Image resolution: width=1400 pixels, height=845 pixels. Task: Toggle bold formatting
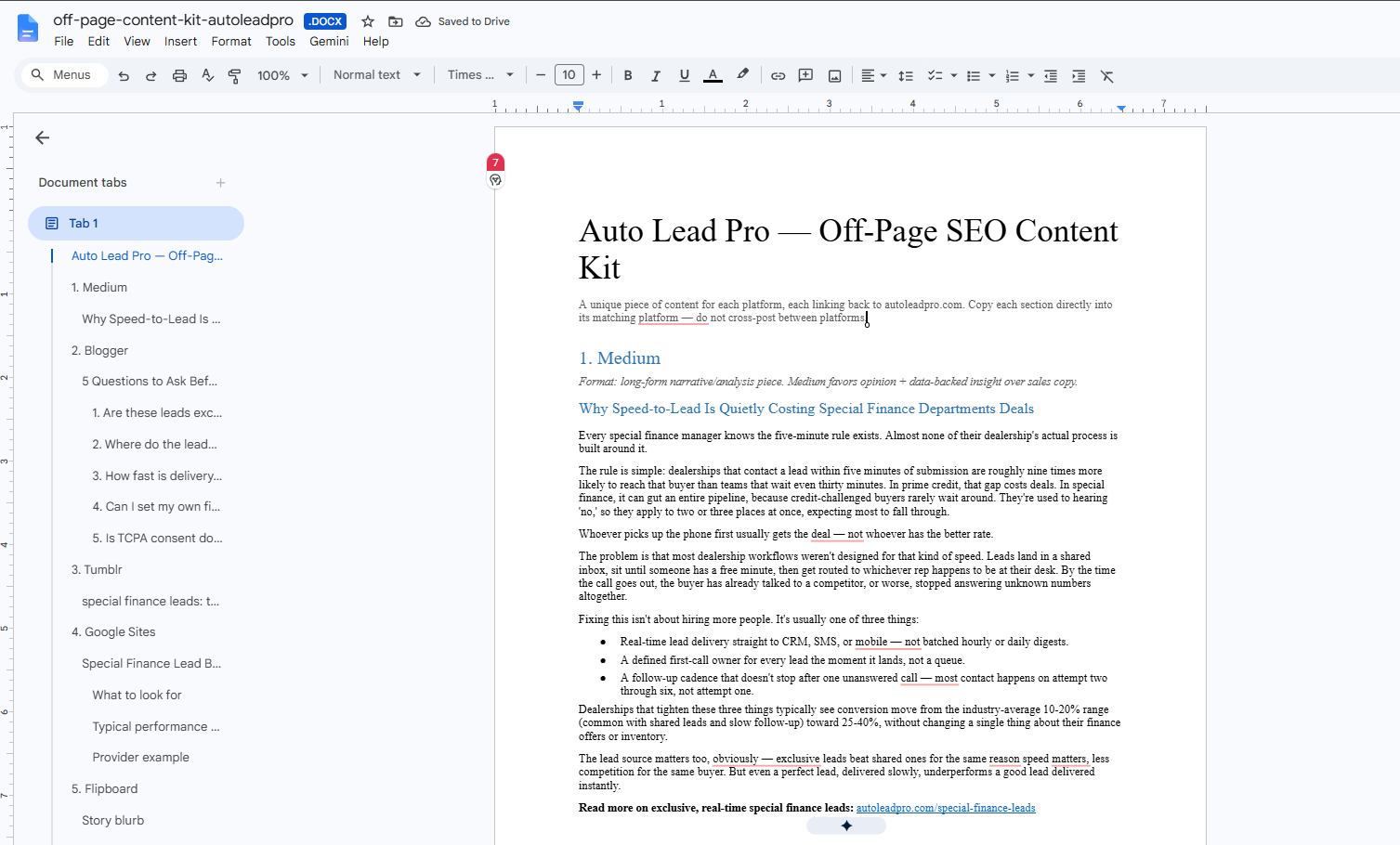628,75
